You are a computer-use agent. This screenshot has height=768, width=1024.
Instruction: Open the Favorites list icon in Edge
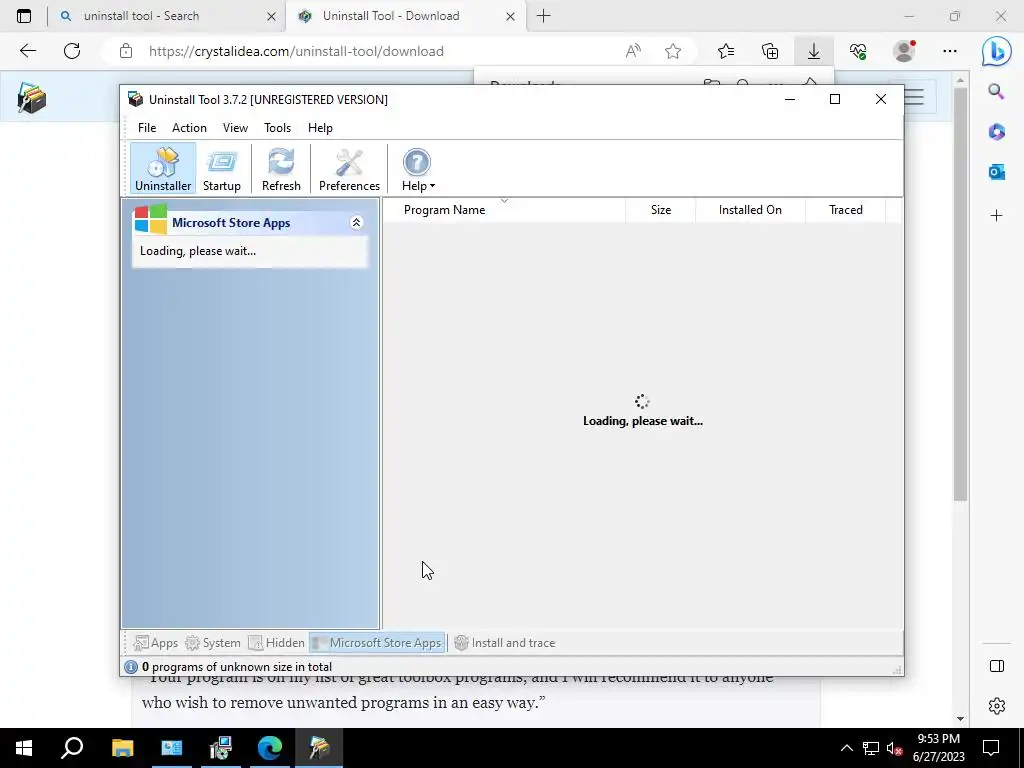[726, 51]
